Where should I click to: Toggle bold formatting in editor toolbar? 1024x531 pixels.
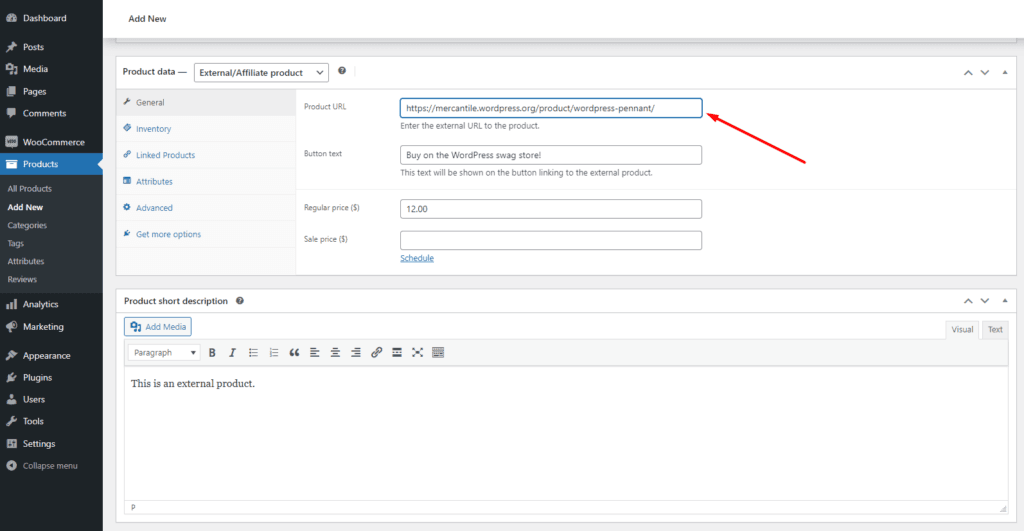pos(212,353)
